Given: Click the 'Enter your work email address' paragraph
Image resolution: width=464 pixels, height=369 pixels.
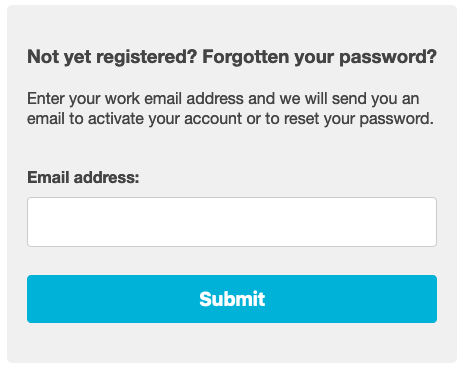Looking at the screenshot, I should pos(230,109).
